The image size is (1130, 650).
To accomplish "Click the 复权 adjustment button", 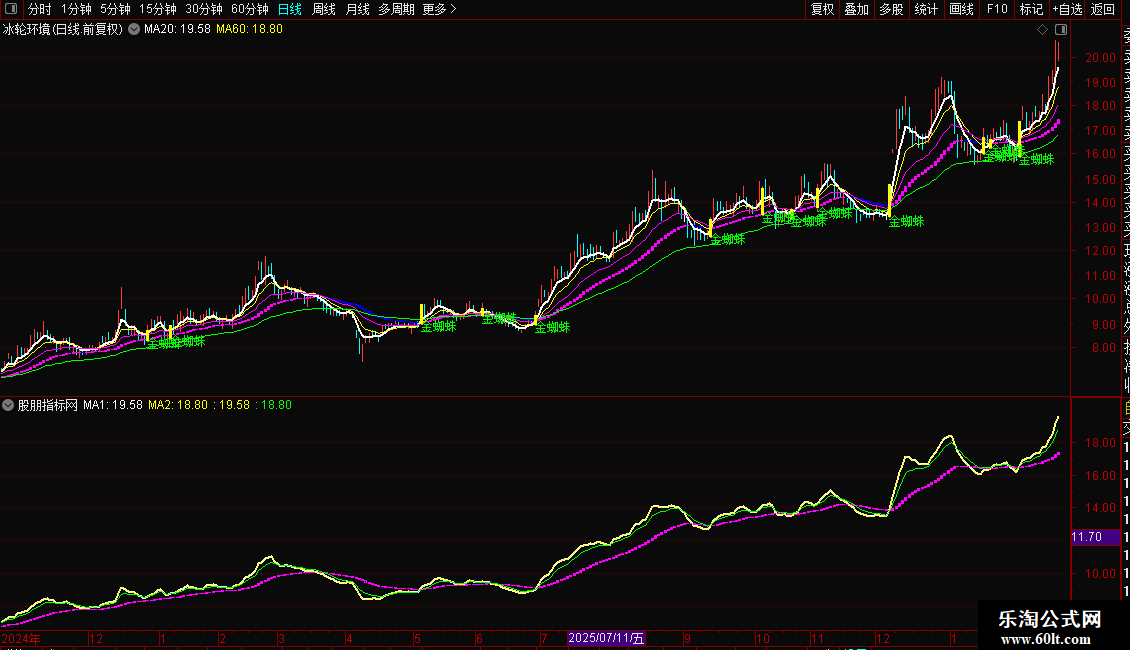I will [x=822, y=9].
